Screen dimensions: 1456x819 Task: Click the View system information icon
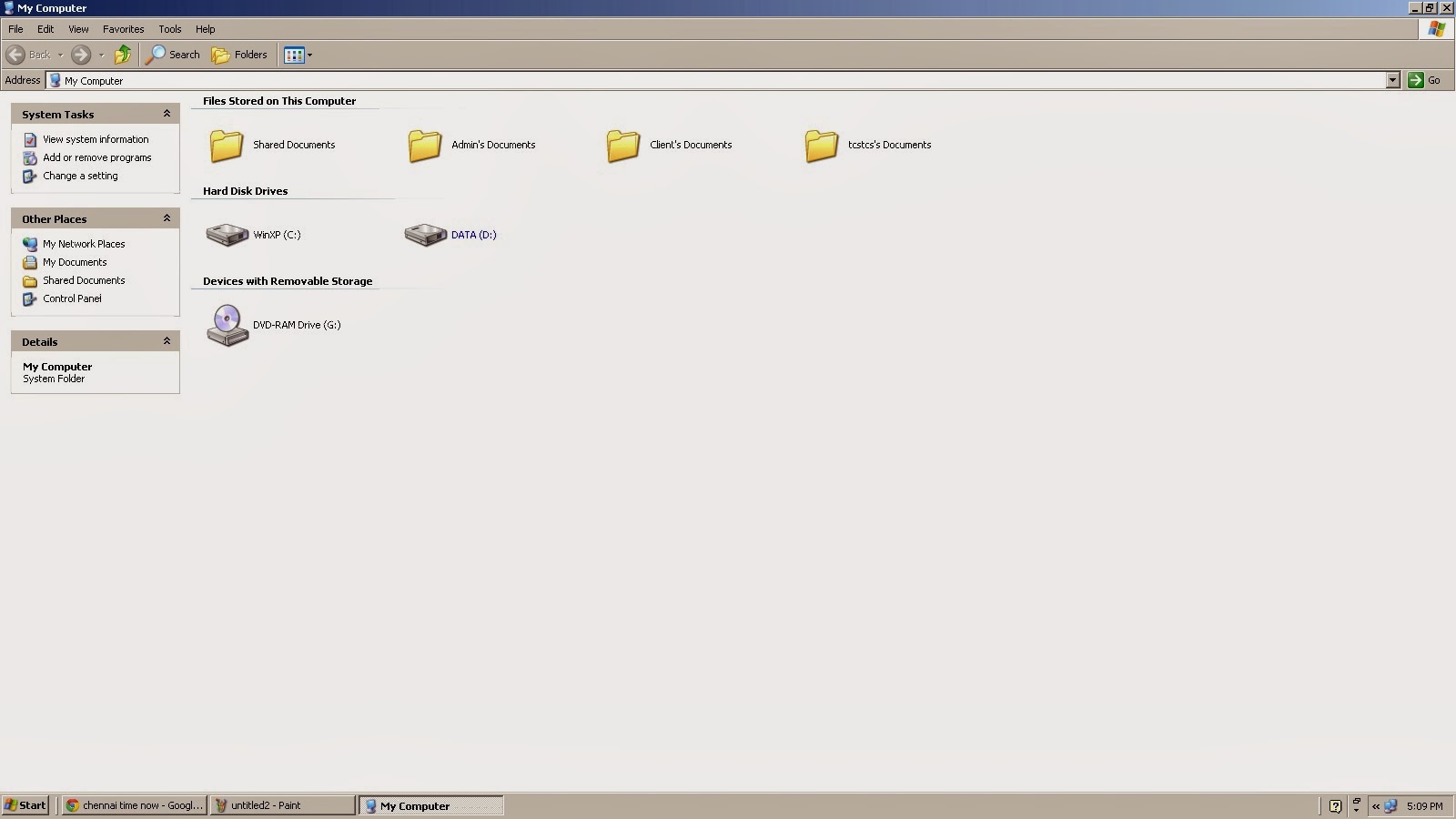click(30, 139)
